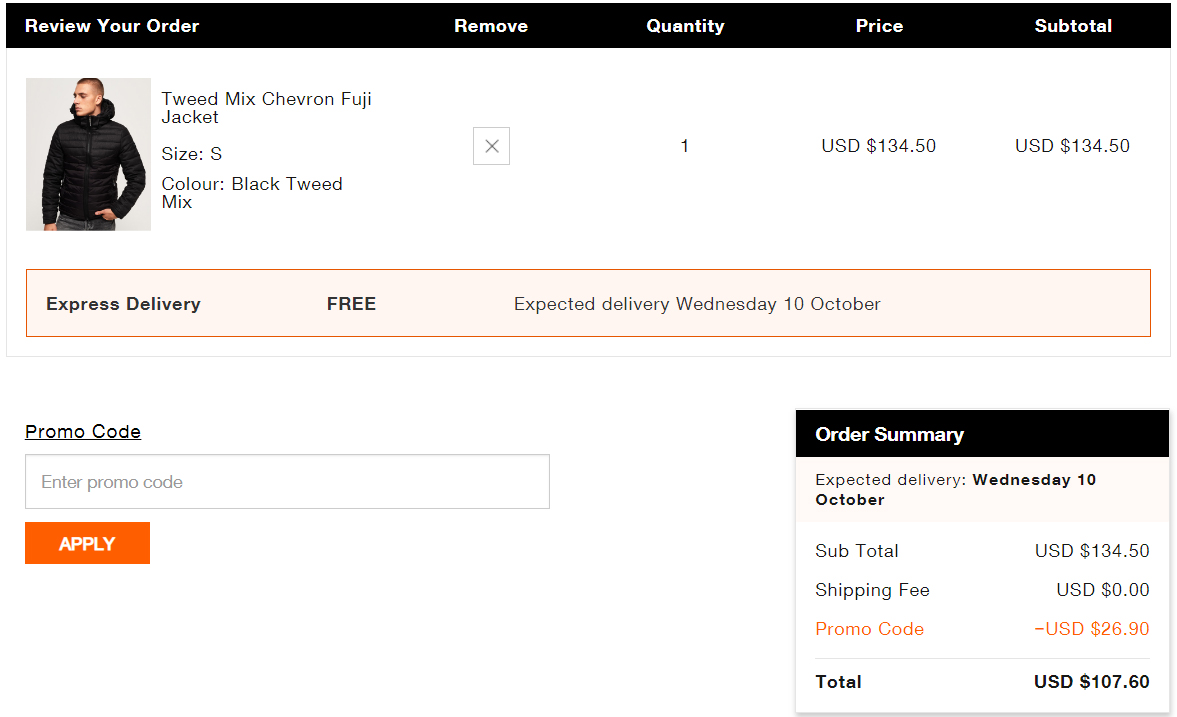Remove the Tweed Mix Chevron Fuji Jacket

(x=491, y=146)
